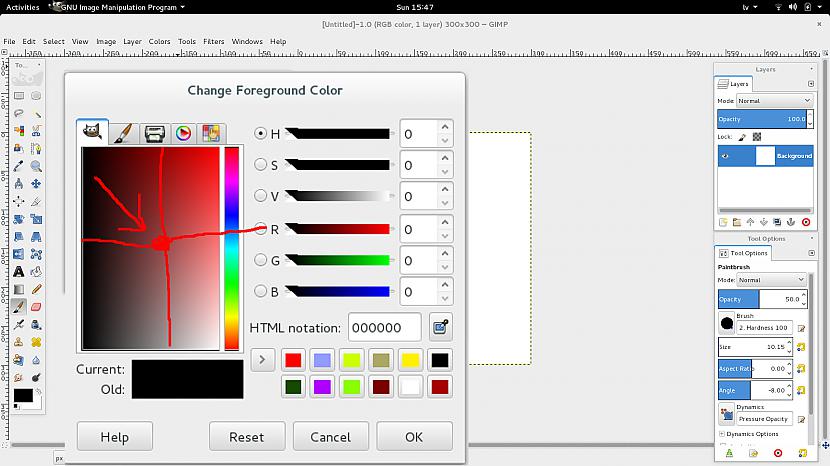Click the Green channel slider
830x466 pixels.
pyautogui.click(x=339, y=260)
